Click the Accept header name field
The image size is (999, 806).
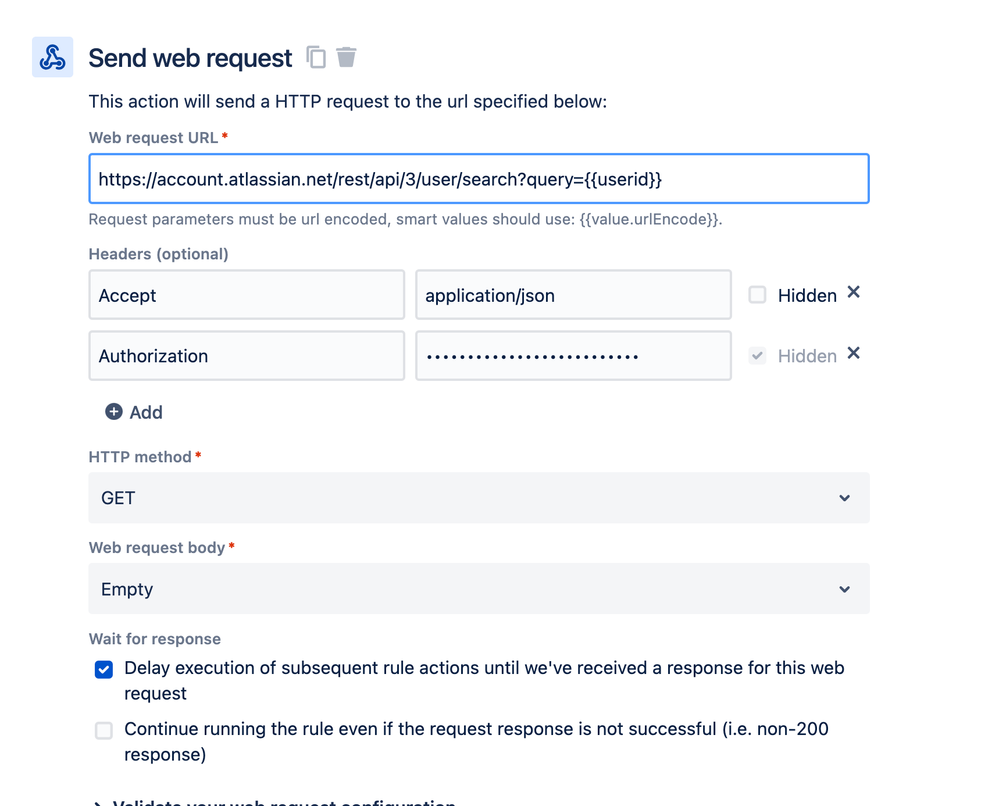click(x=246, y=295)
